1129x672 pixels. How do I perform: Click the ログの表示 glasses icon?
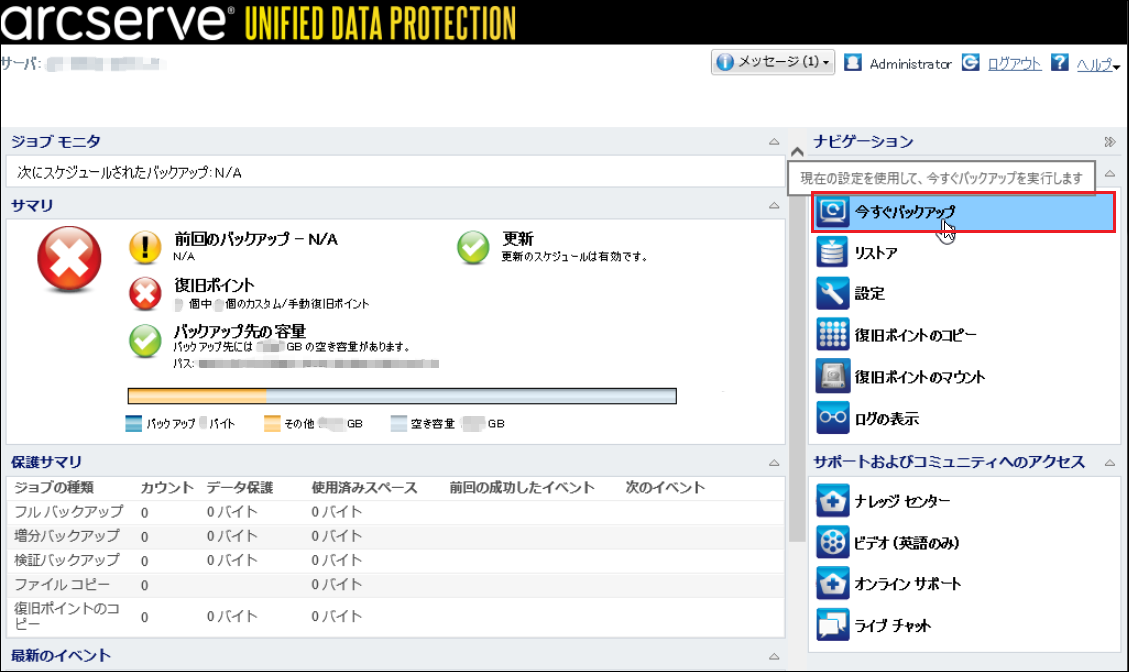[x=832, y=418]
